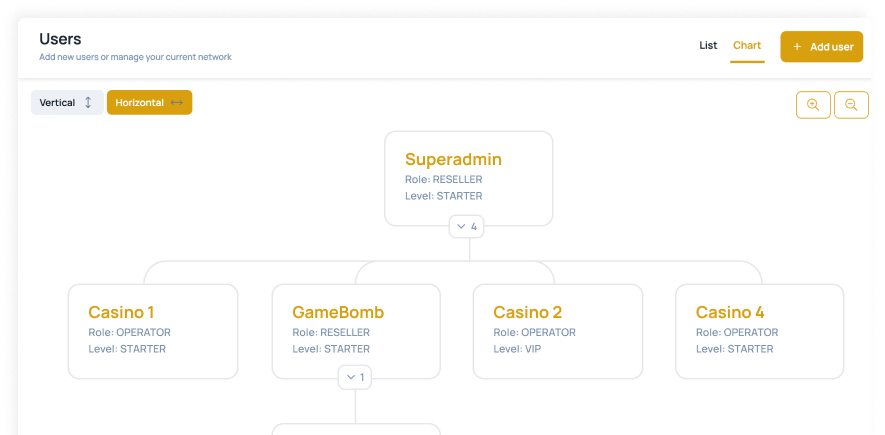
Task: Click 'Level: STARTER' in Casino 4 card
Action: pos(734,349)
